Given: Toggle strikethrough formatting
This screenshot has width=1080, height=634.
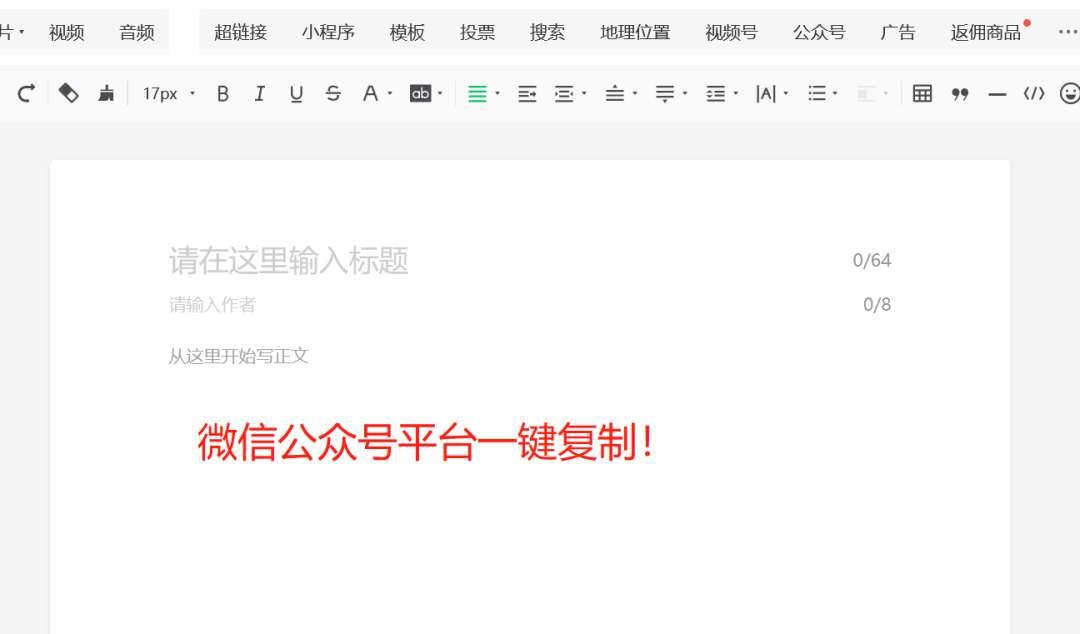Looking at the screenshot, I should click(333, 93).
